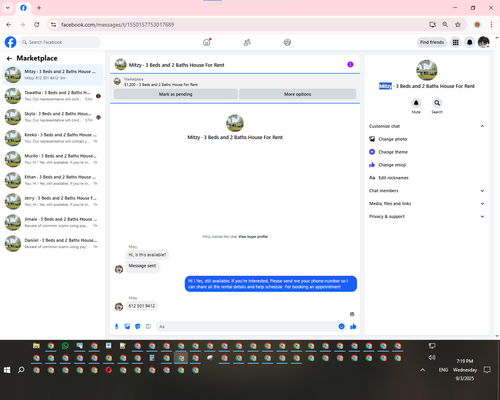
Task: Open the tab search dropdown arrow
Action: point(8,8)
